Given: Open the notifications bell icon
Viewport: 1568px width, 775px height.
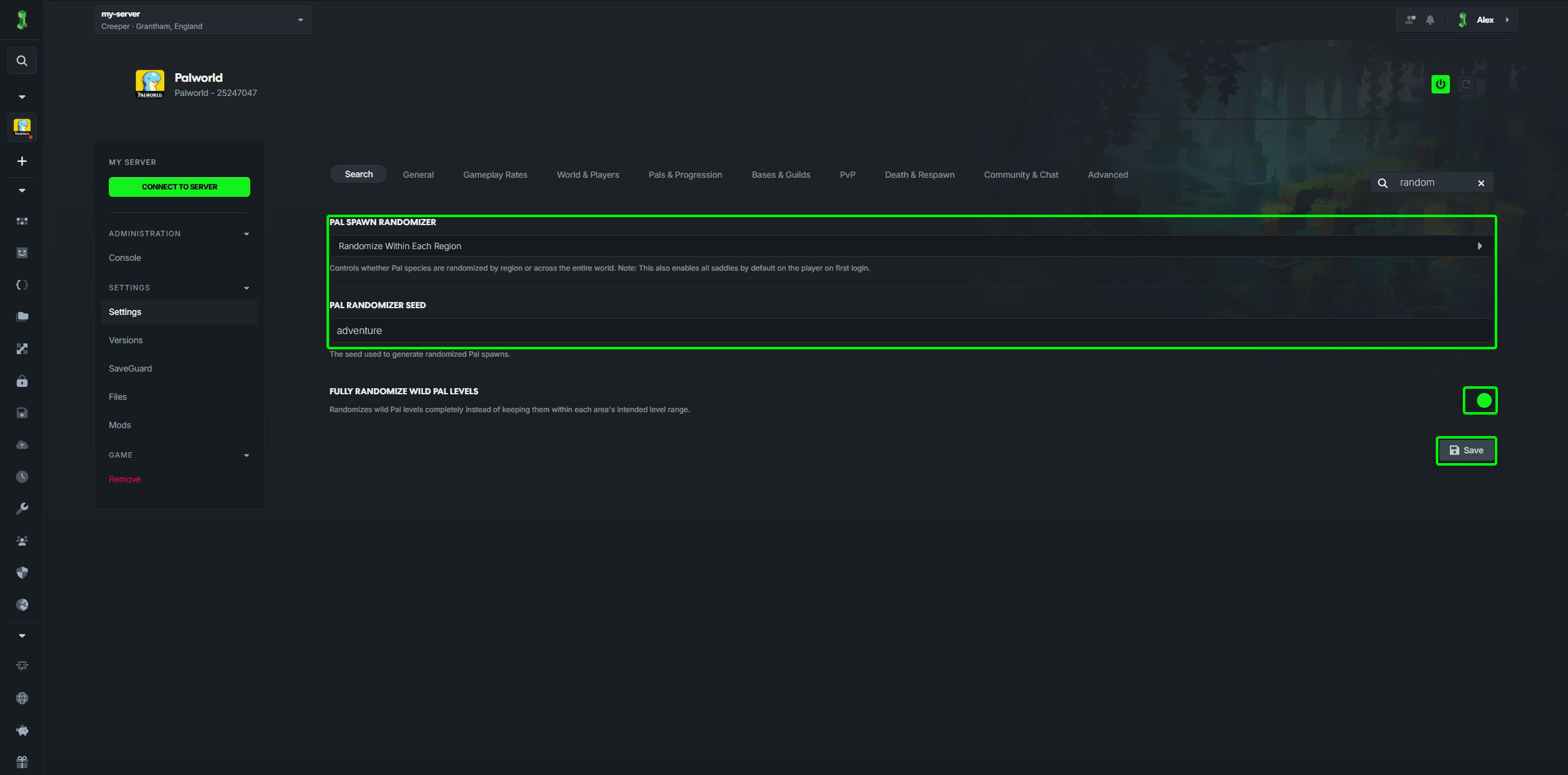Looking at the screenshot, I should coord(1430,20).
